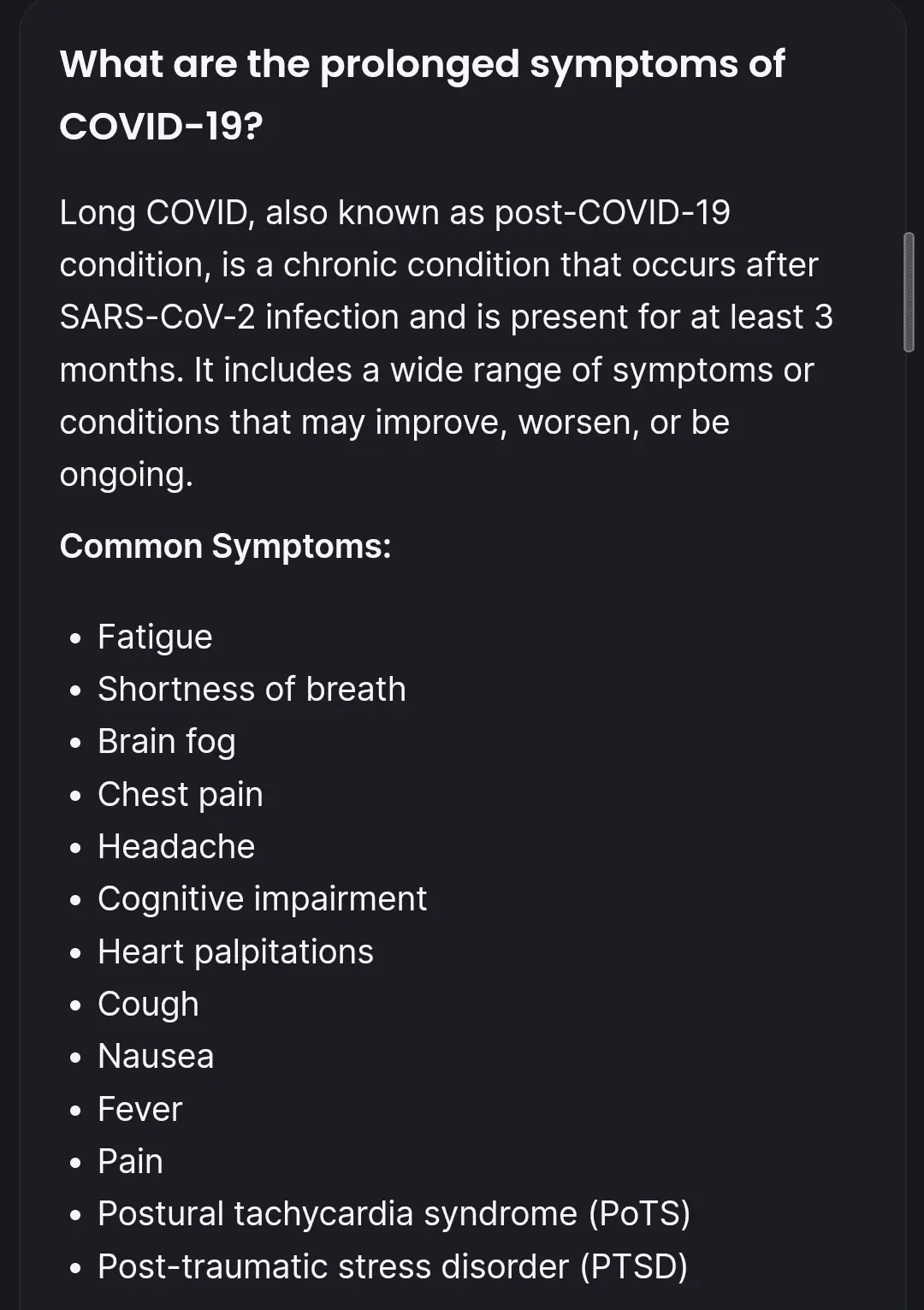Select the 'Fatigue' list item
The width and height of the screenshot is (924, 1310).
[155, 637]
